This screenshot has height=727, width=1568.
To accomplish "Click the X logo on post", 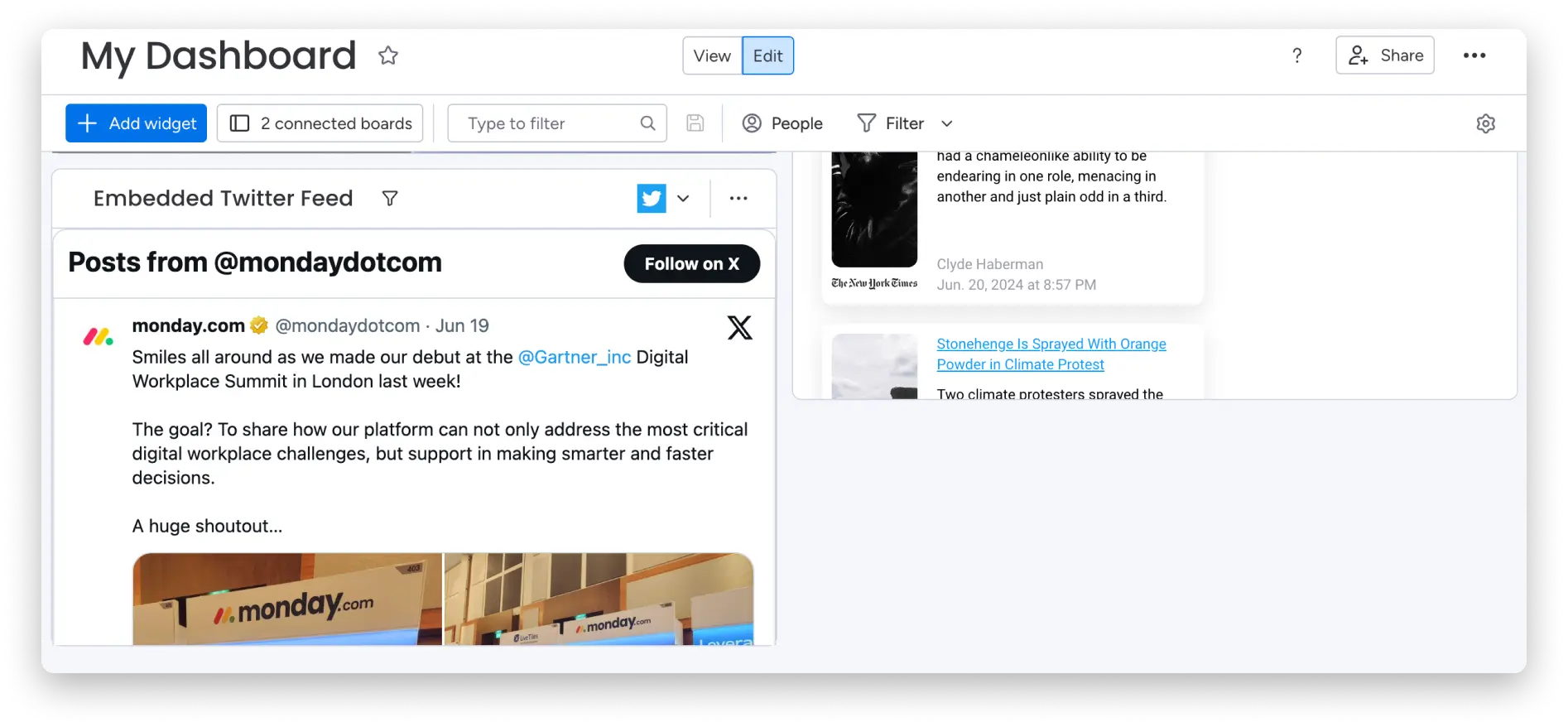I will [x=740, y=328].
